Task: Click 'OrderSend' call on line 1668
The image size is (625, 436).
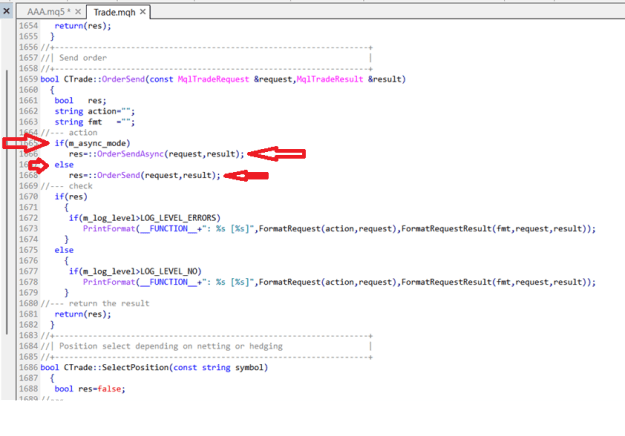Action: [118, 175]
